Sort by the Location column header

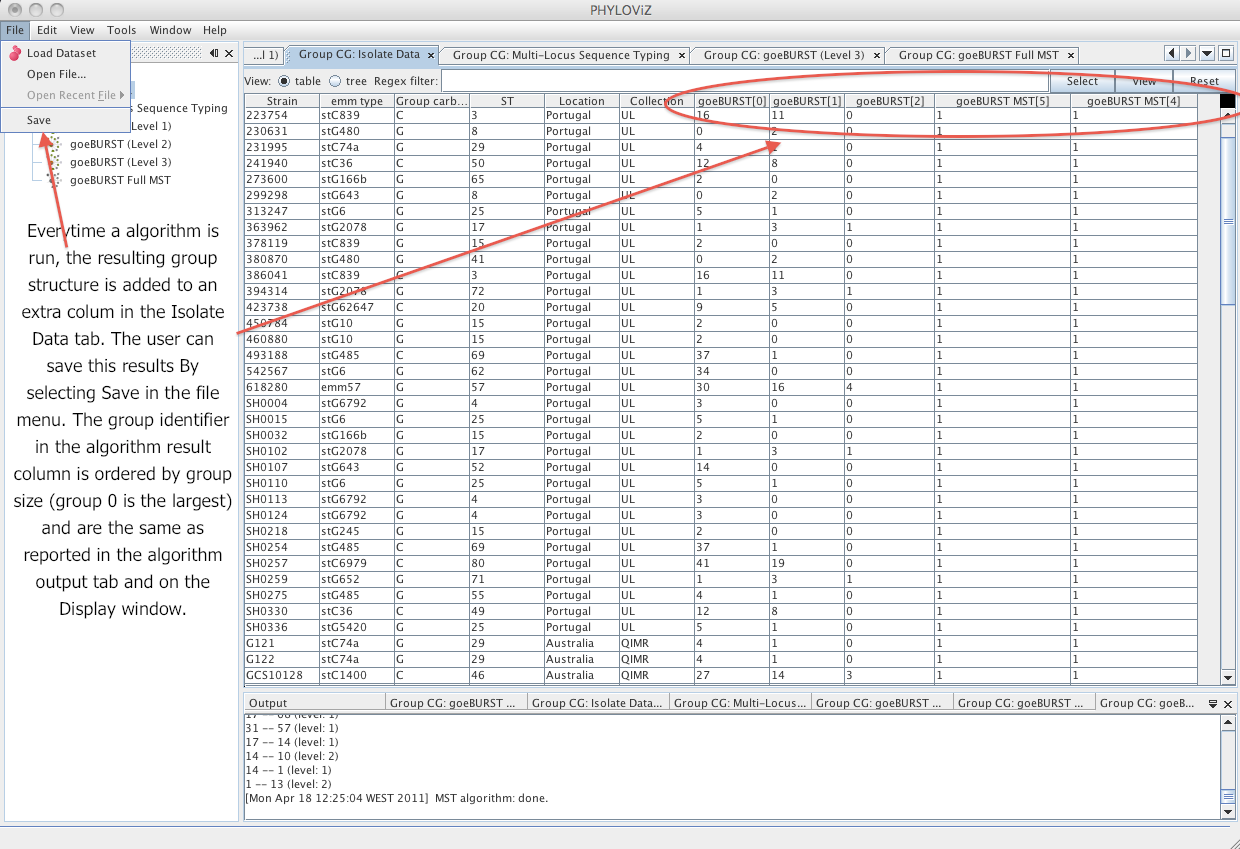tap(582, 101)
